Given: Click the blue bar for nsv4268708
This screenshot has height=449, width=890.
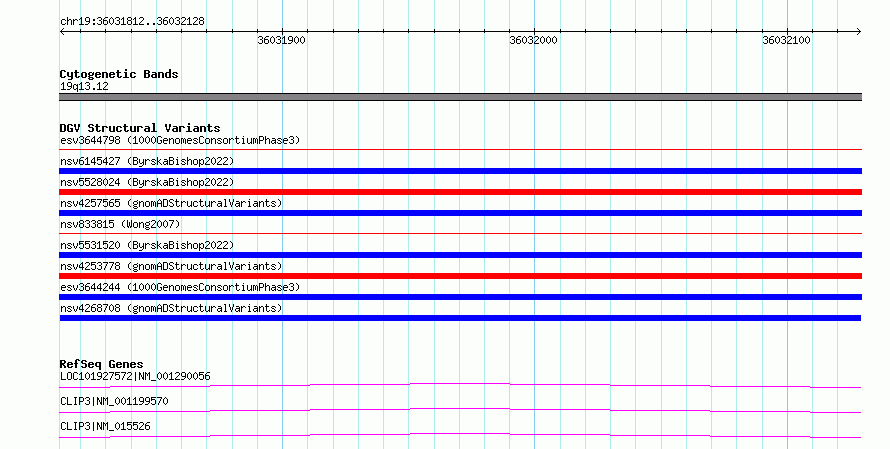Looking at the screenshot, I should coord(460,318).
